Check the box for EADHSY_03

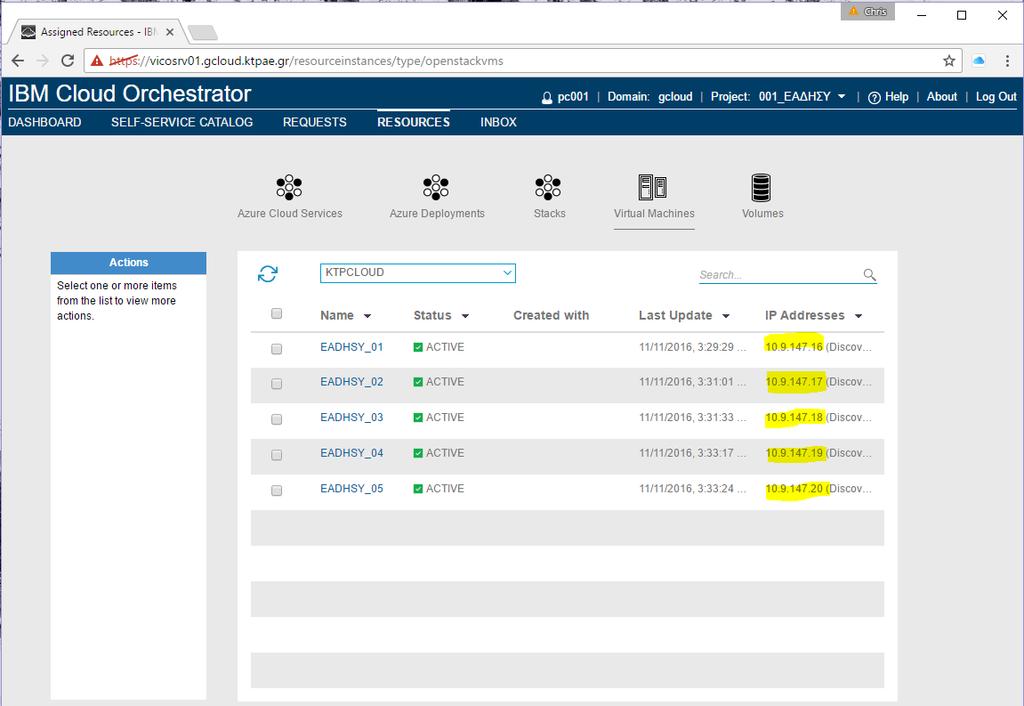pos(276,419)
